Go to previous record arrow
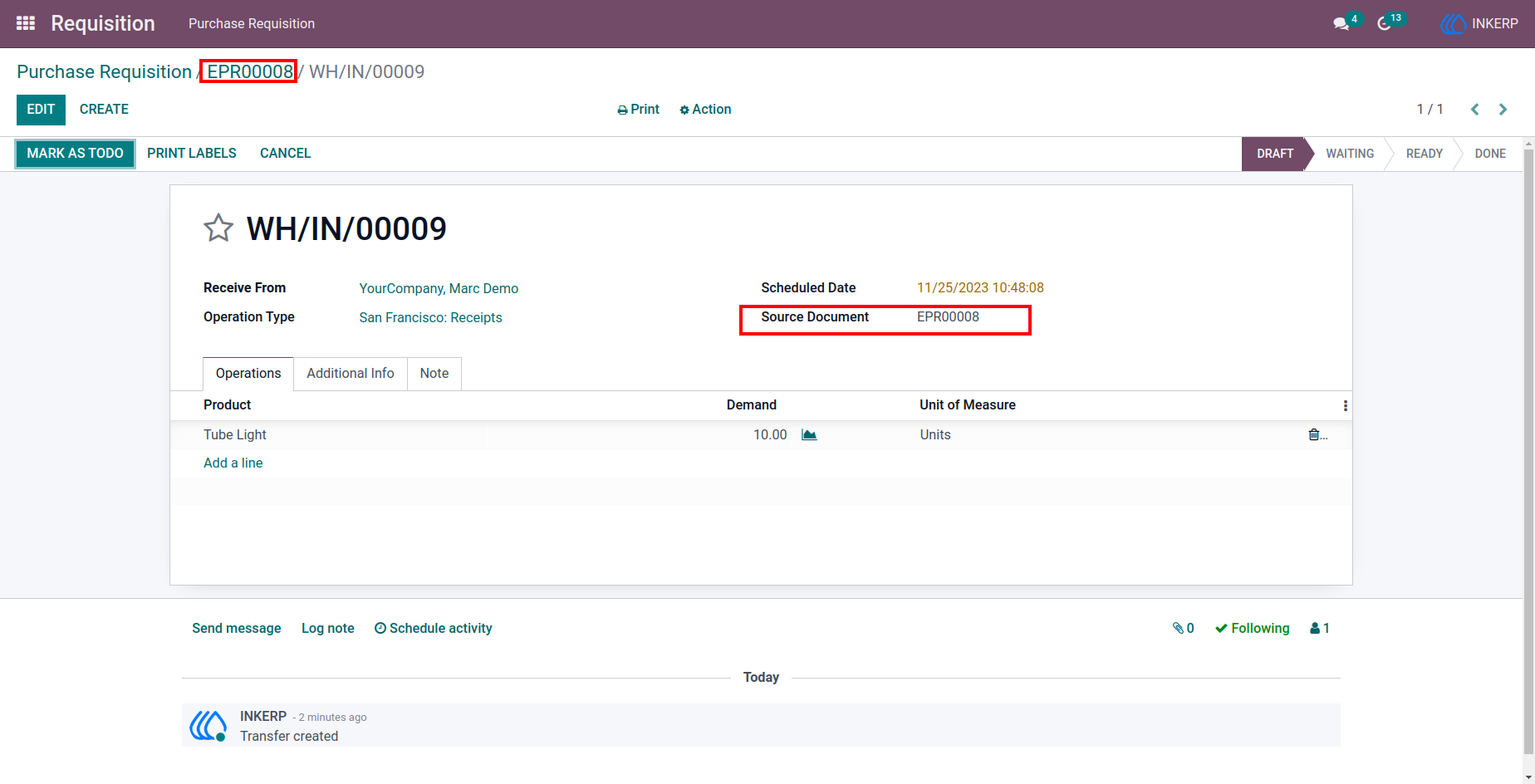The width and height of the screenshot is (1535, 784). pos(1474,109)
